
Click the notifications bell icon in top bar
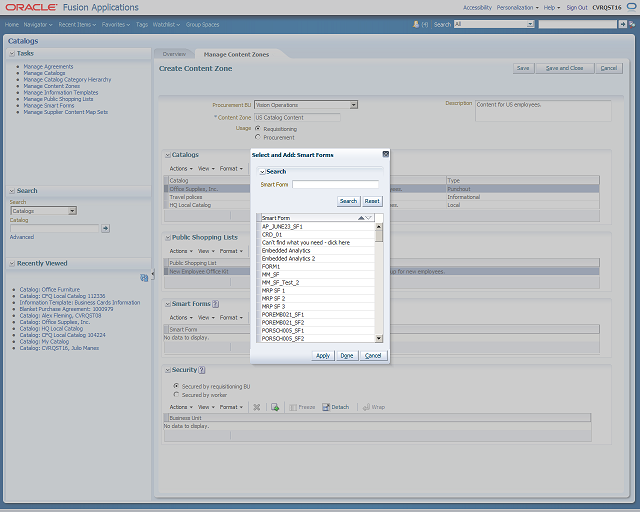[416, 24]
